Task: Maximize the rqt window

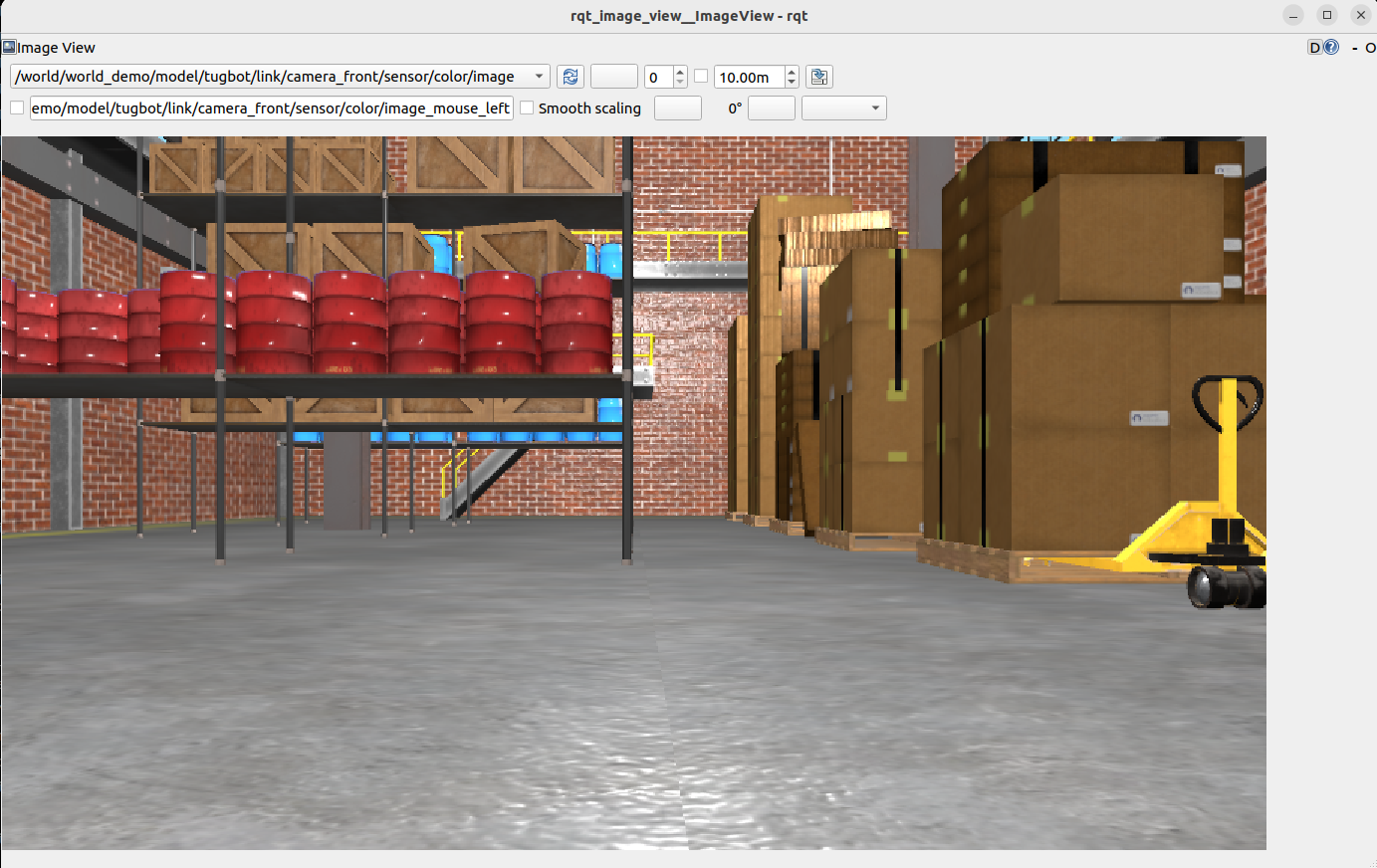Action: click(x=1326, y=15)
